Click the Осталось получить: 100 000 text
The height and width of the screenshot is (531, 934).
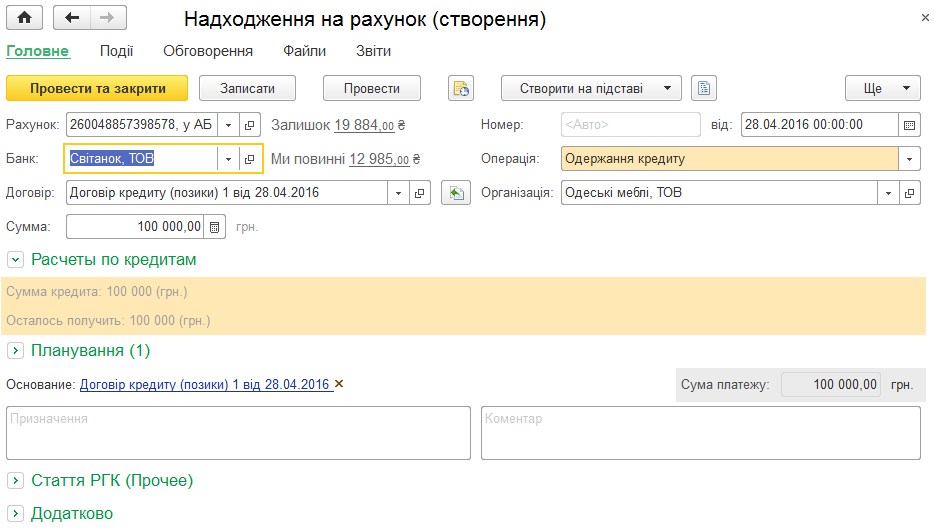tap(108, 321)
